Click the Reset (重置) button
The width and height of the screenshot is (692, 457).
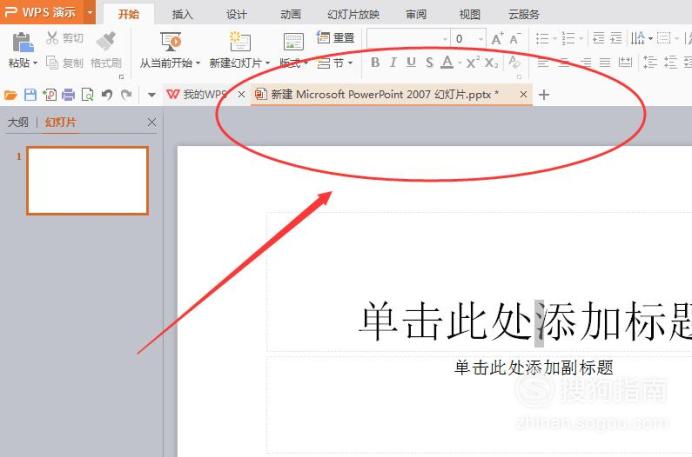point(336,38)
